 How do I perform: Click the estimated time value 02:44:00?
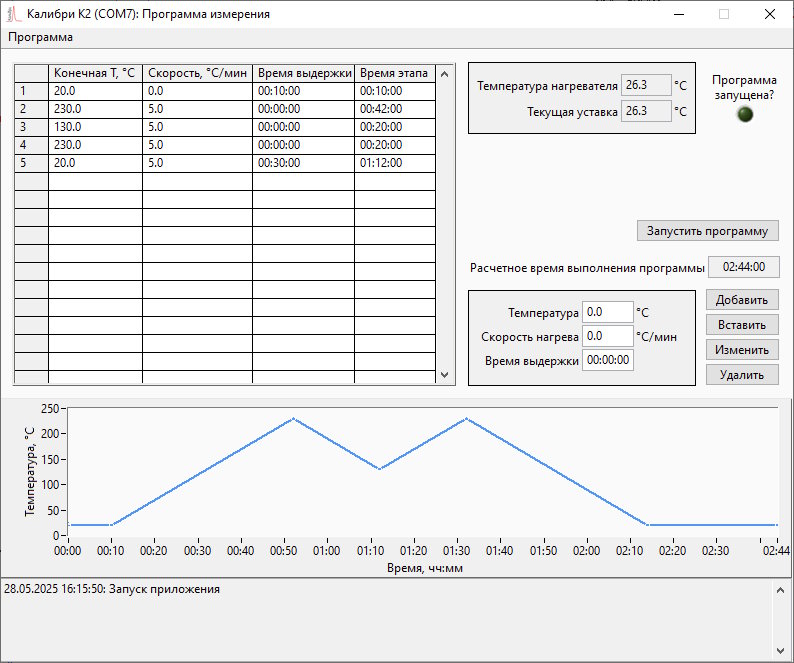pos(743,267)
